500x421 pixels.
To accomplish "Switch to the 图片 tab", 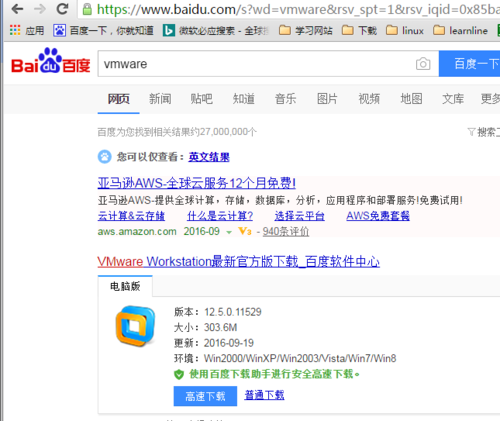I will 327,99.
